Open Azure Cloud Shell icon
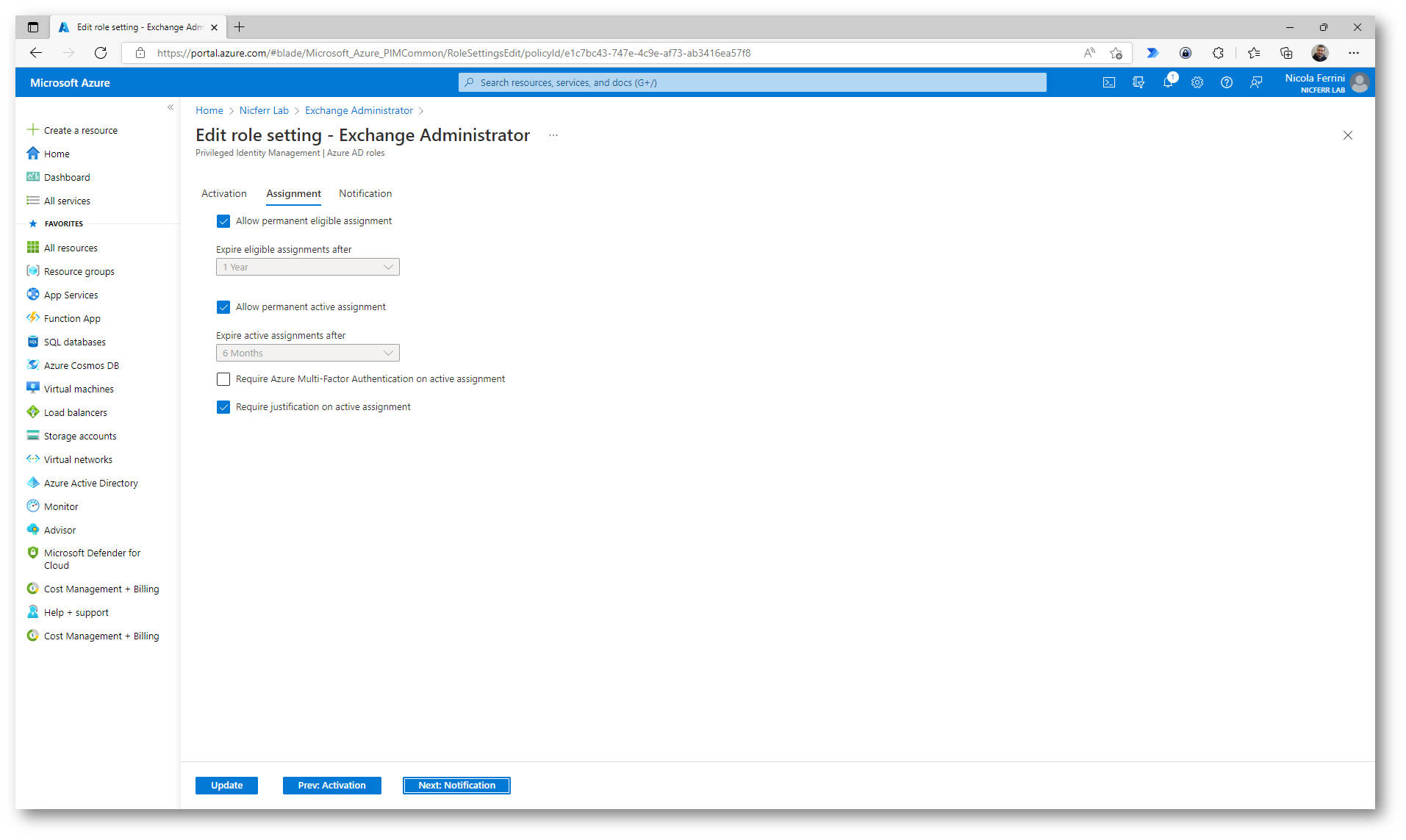Screen dimensions: 1406x840 point(1109,82)
